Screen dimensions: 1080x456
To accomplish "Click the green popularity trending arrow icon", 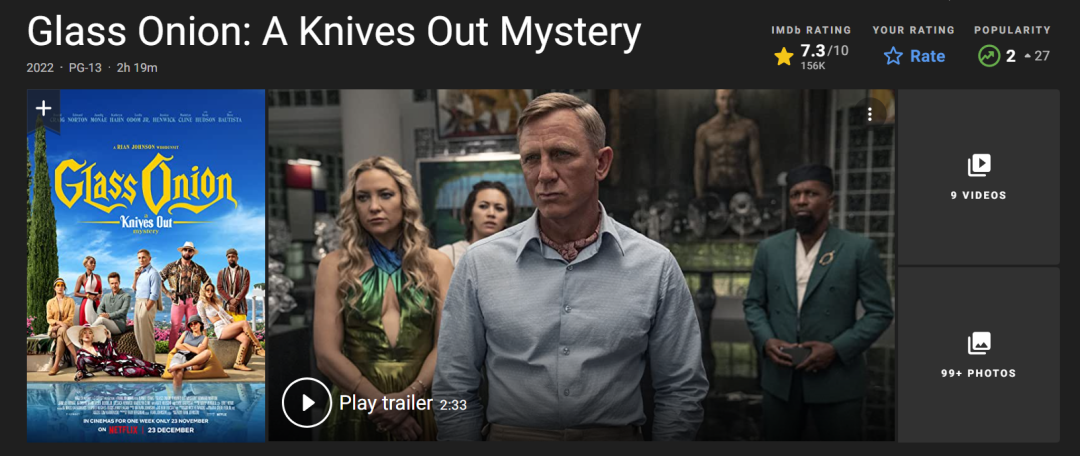I will click(989, 56).
